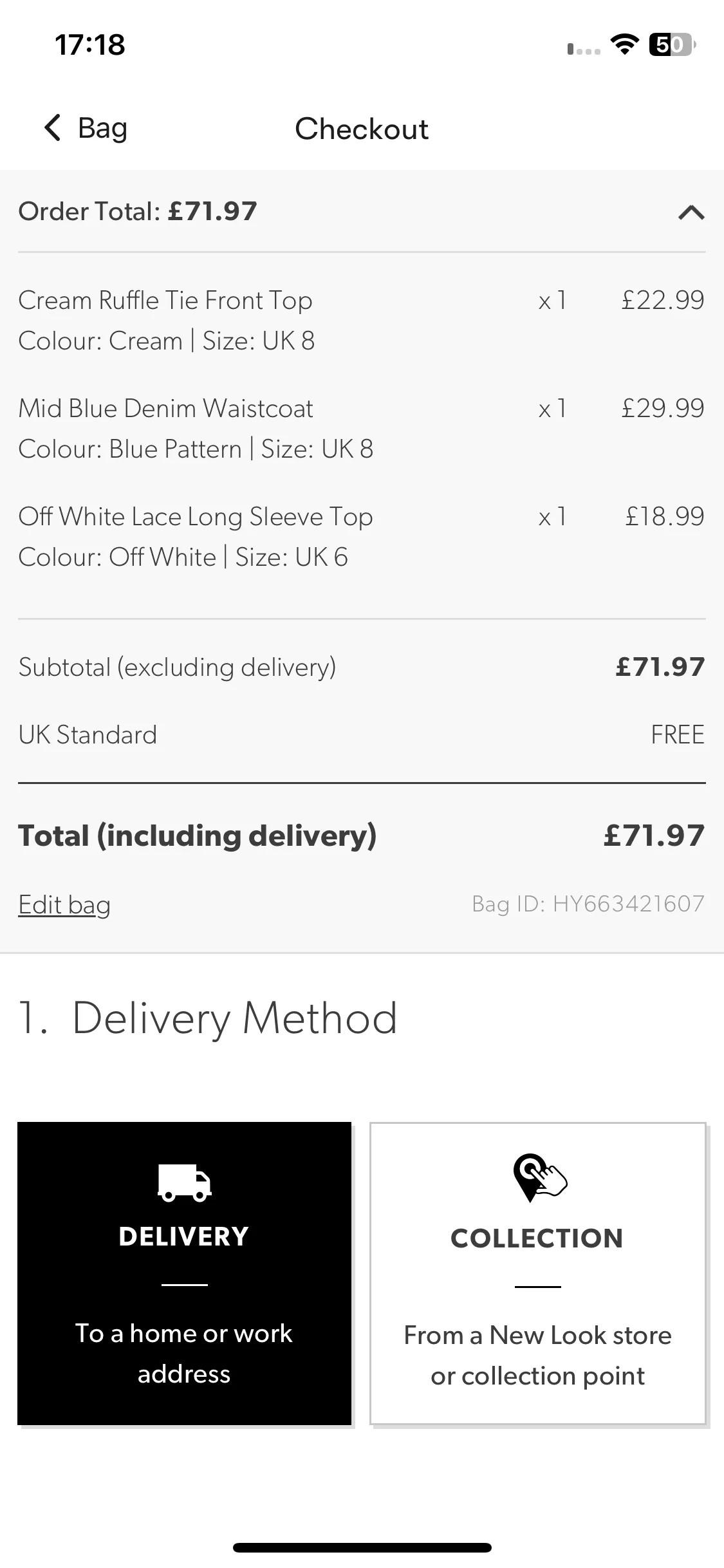Tap the 17:18 clock in status bar
Image resolution: width=724 pixels, height=1568 pixels.
click(90, 45)
